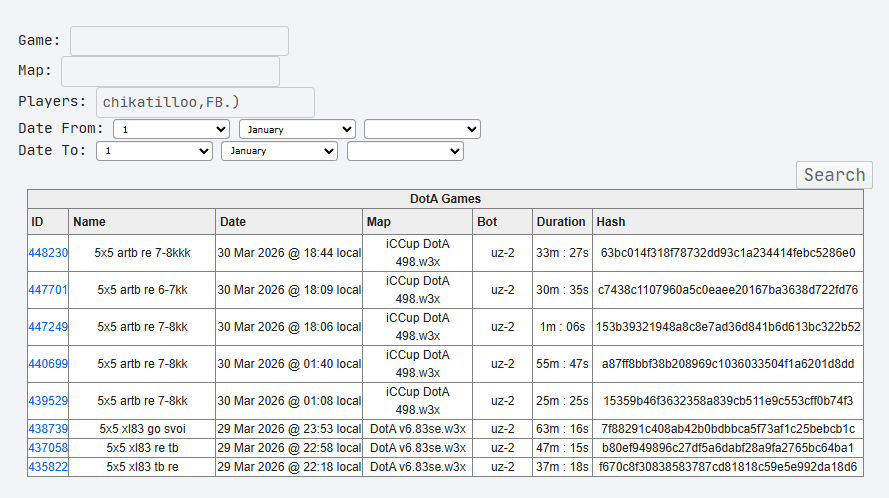This screenshot has height=498, width=889.
Task: Expand the Date To month dropdown
Action: point(280,151)
